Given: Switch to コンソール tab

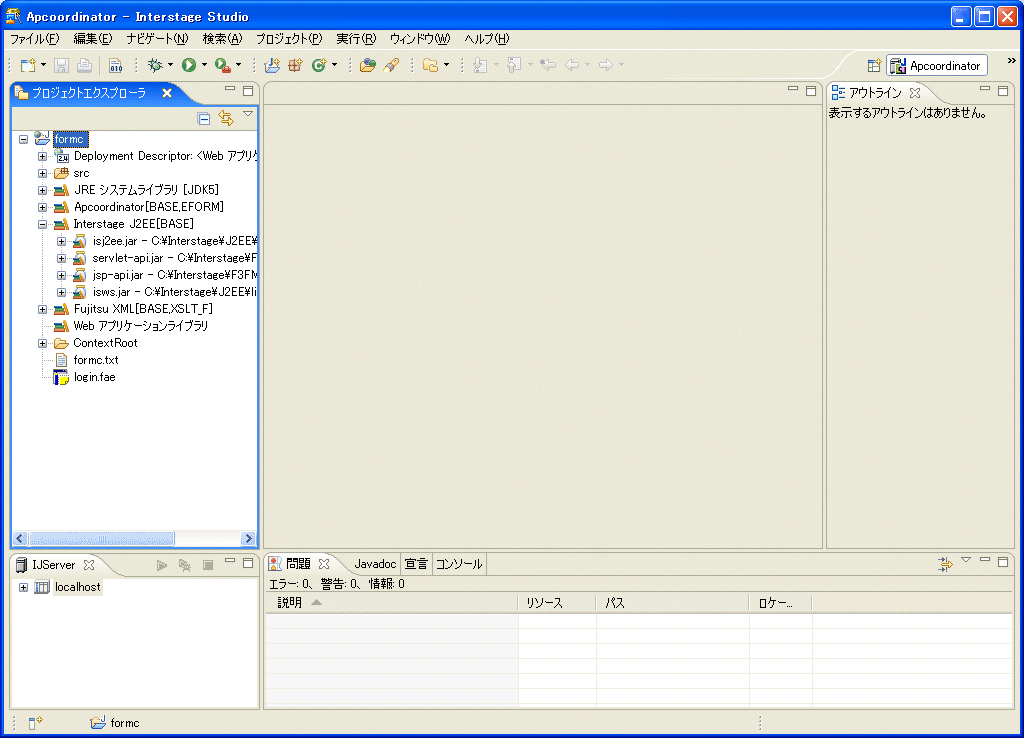Looking at the screenshot, I should (x=459, y=564).
